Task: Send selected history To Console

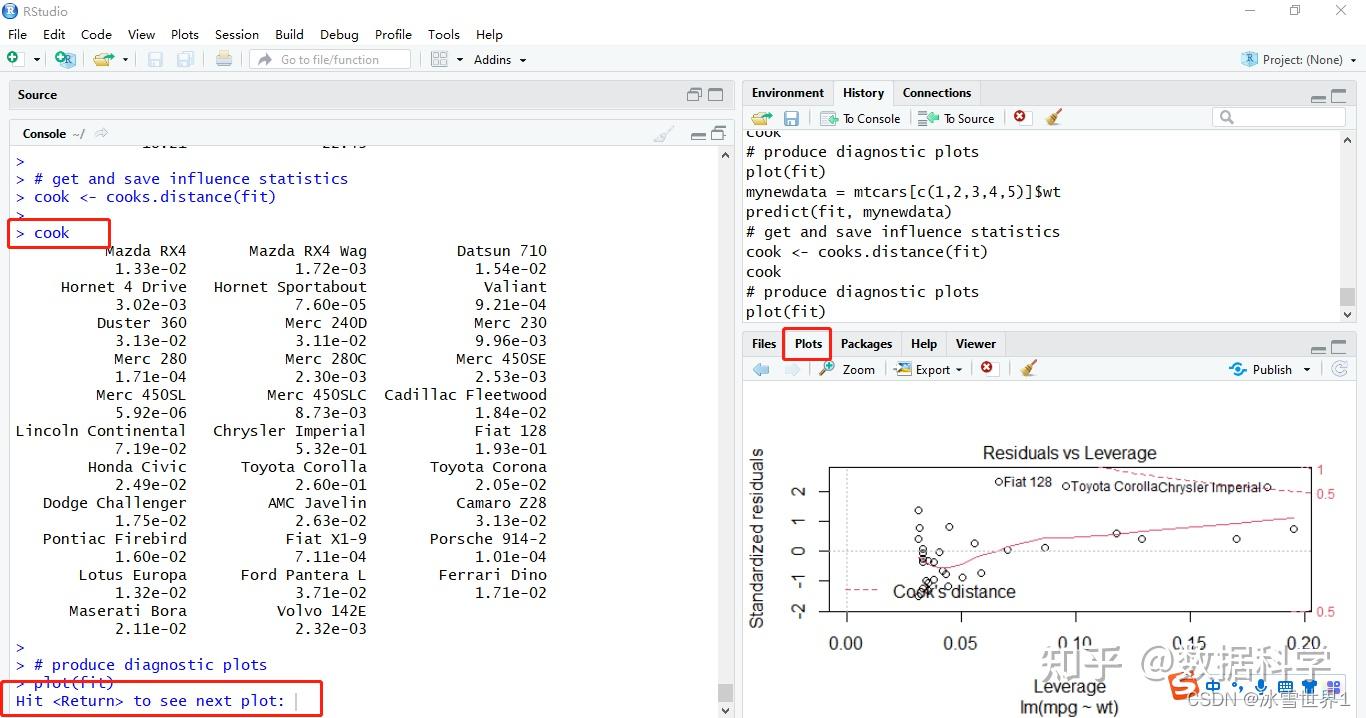Action: (861, 118)
